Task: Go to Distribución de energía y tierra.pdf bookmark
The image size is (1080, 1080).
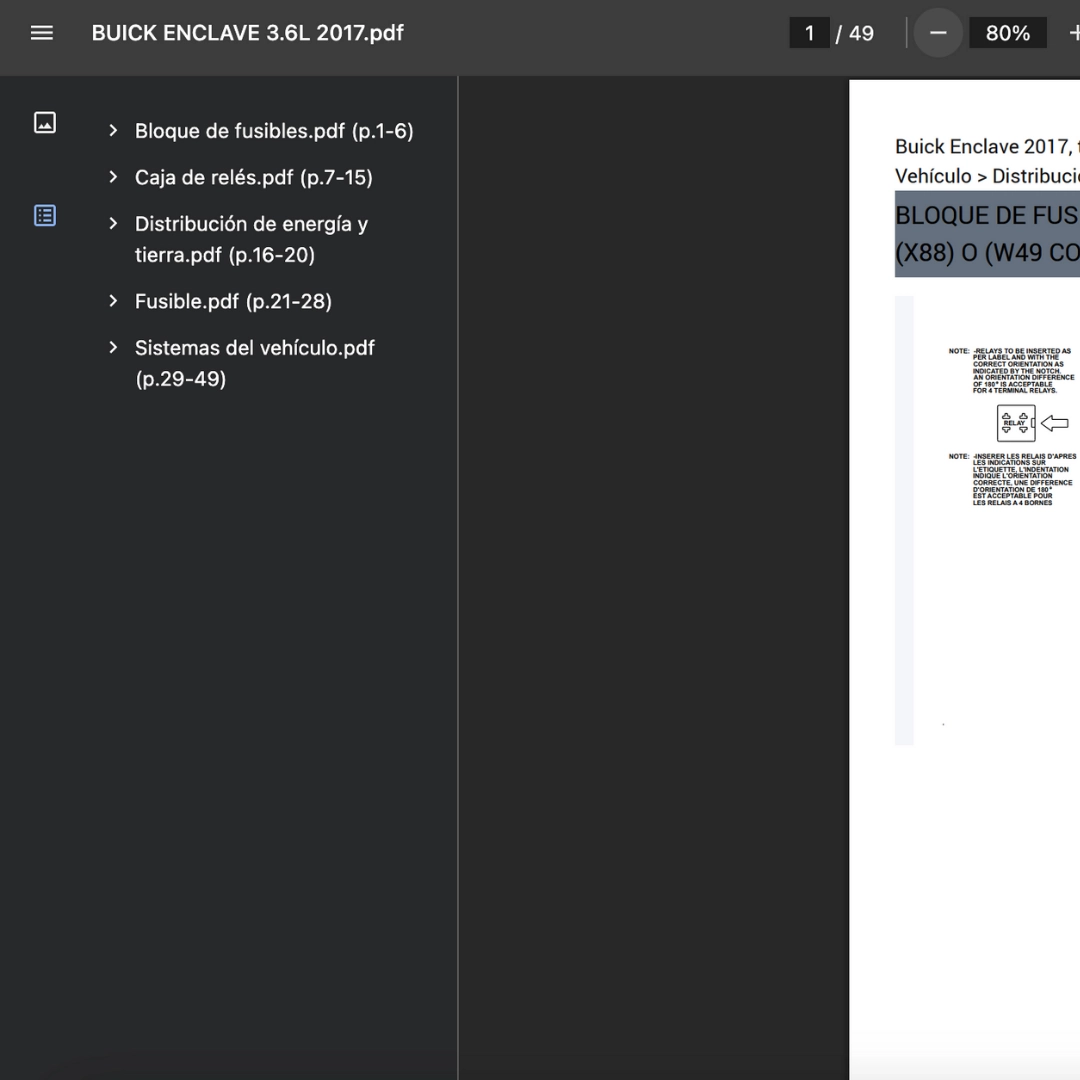Action: coord(251,239)
